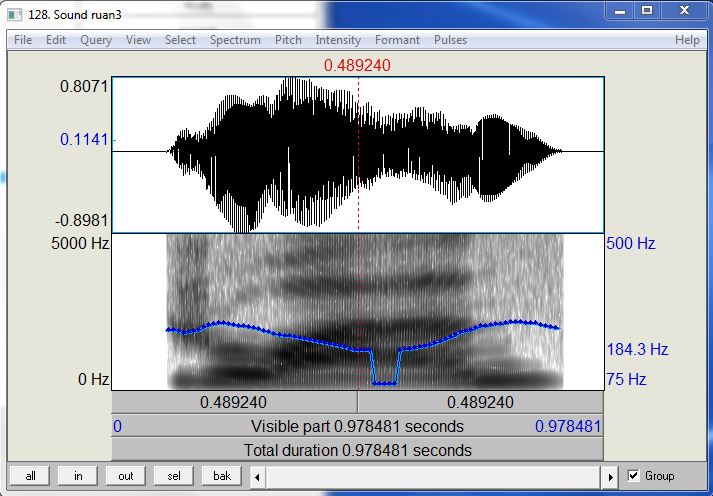
Task: Click the 5000 Hz spectrogram label
Action: [x=80, y=243]
